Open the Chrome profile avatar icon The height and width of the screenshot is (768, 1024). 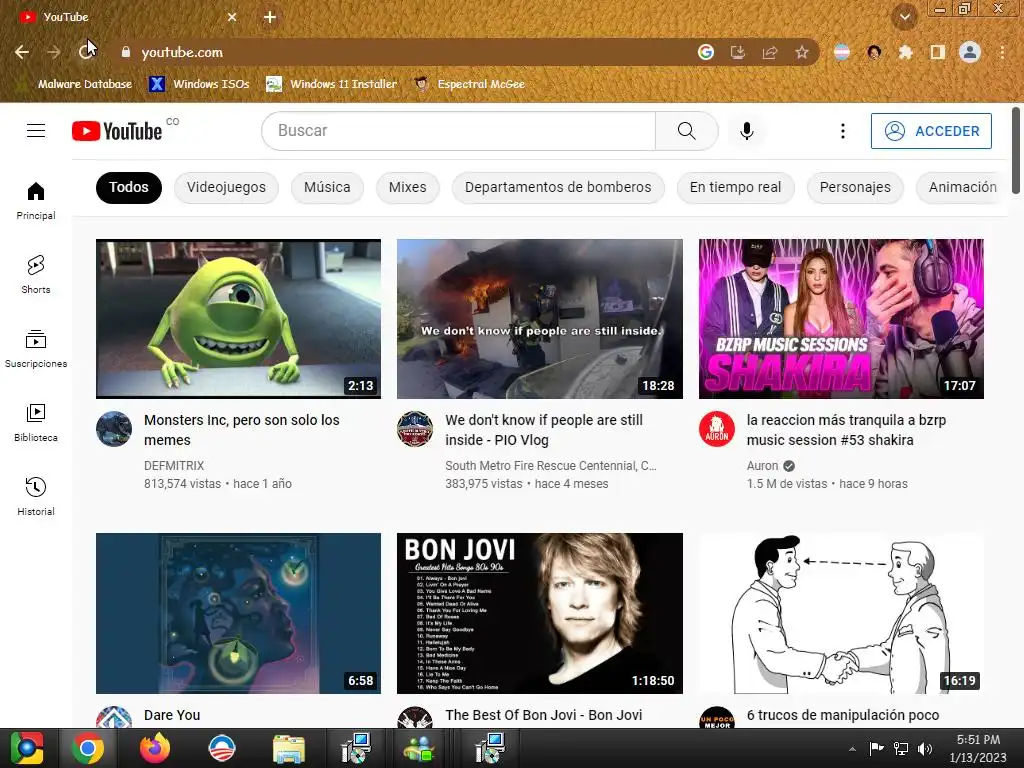[x=970, y=52]
